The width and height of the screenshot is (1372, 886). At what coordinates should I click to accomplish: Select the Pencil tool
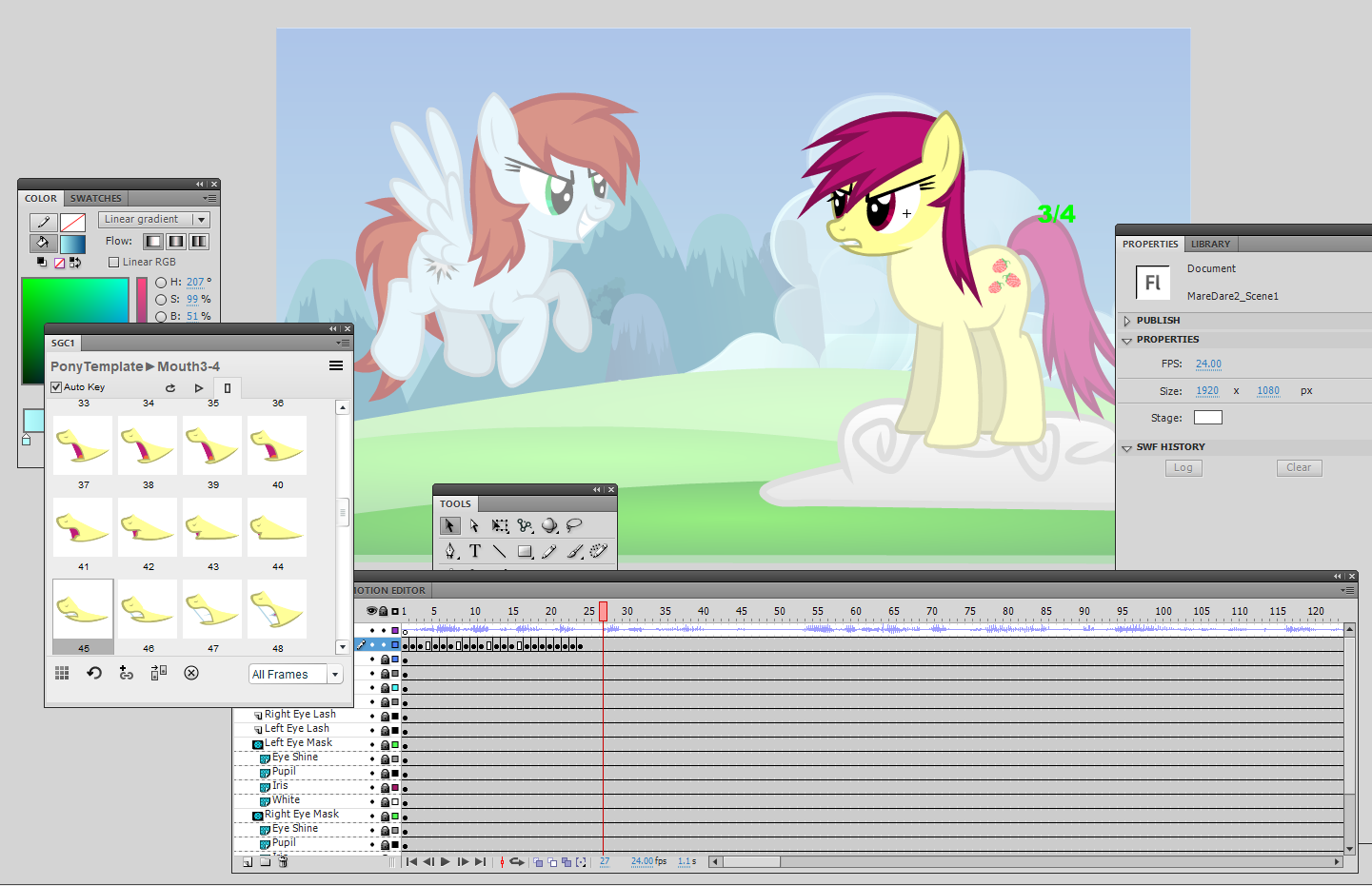click(549, 551)
